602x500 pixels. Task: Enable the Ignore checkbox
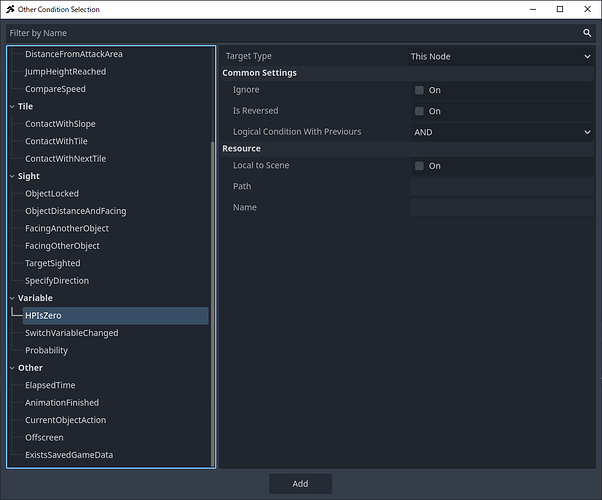click(x=420, y=90)
